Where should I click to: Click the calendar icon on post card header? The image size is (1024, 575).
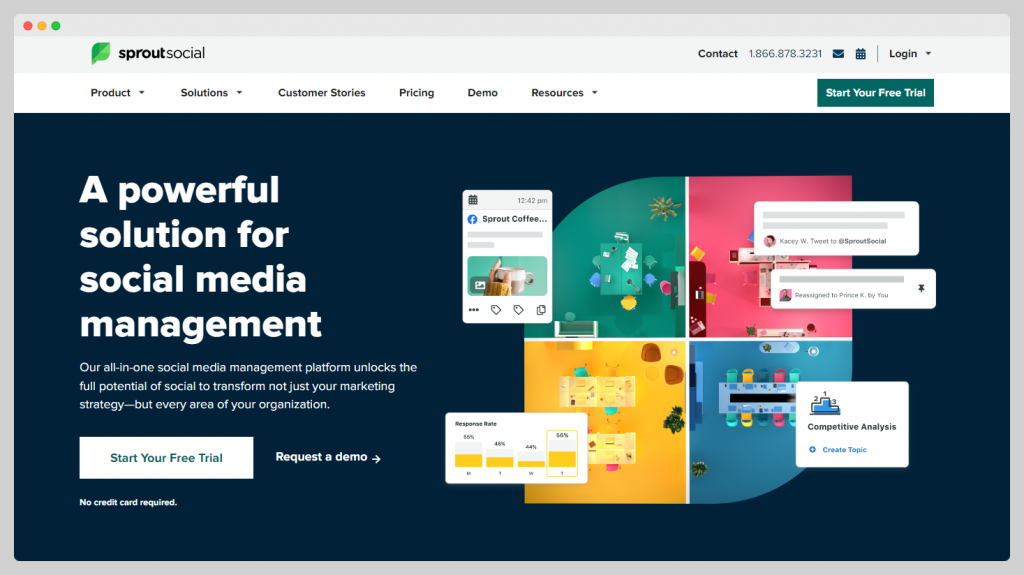click(473, 200)
